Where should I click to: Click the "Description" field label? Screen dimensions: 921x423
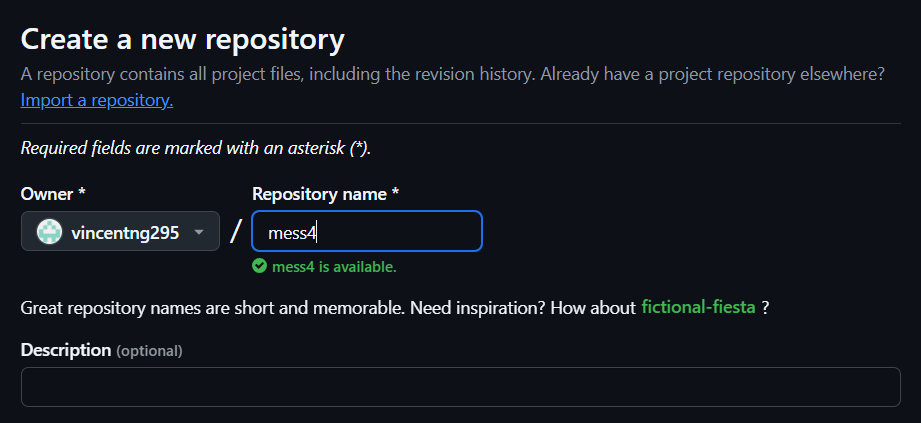pos(65,350)
